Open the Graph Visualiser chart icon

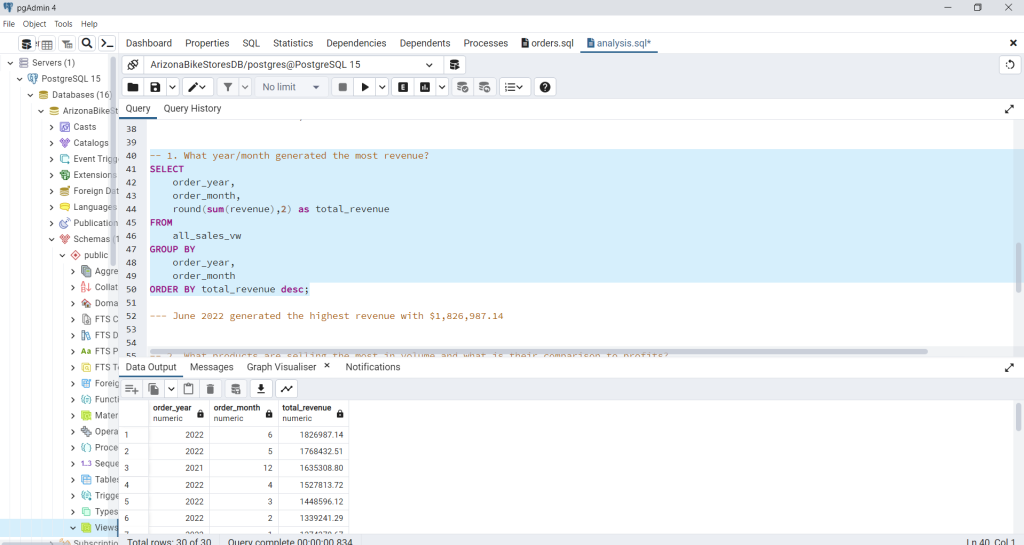(x=287, y=389)
